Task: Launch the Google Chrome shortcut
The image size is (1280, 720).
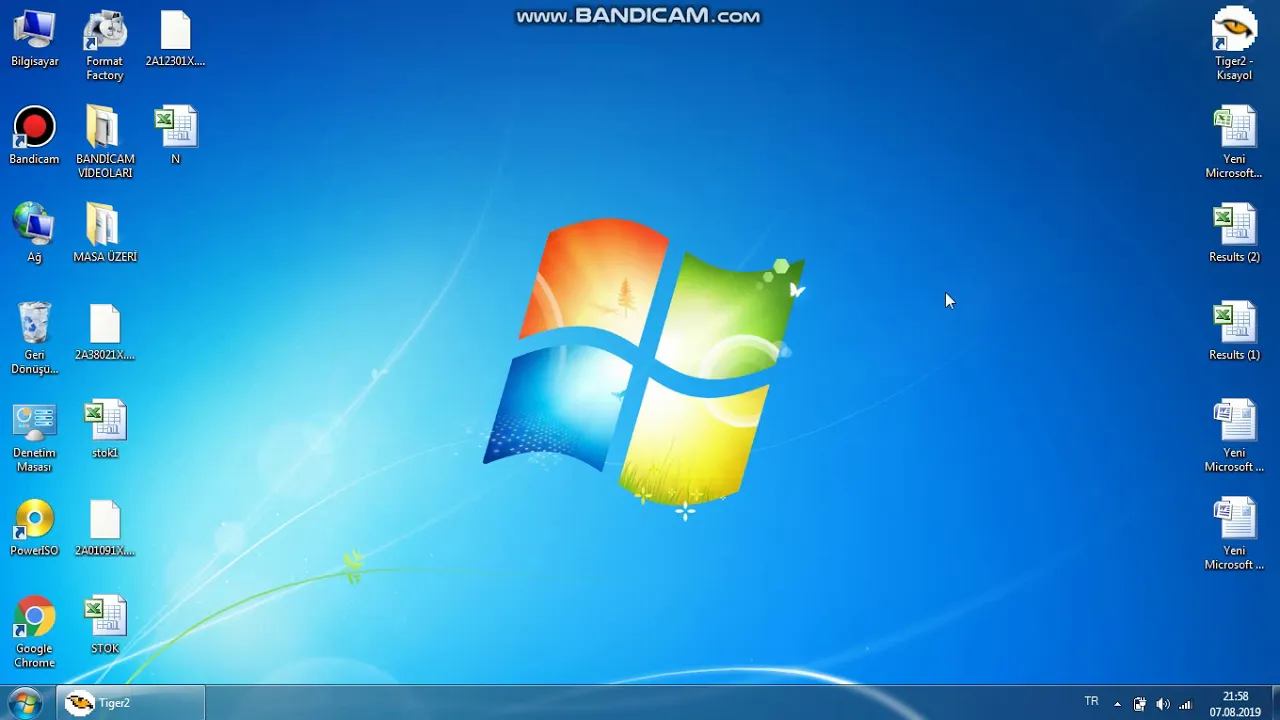Action: (34, 632)
